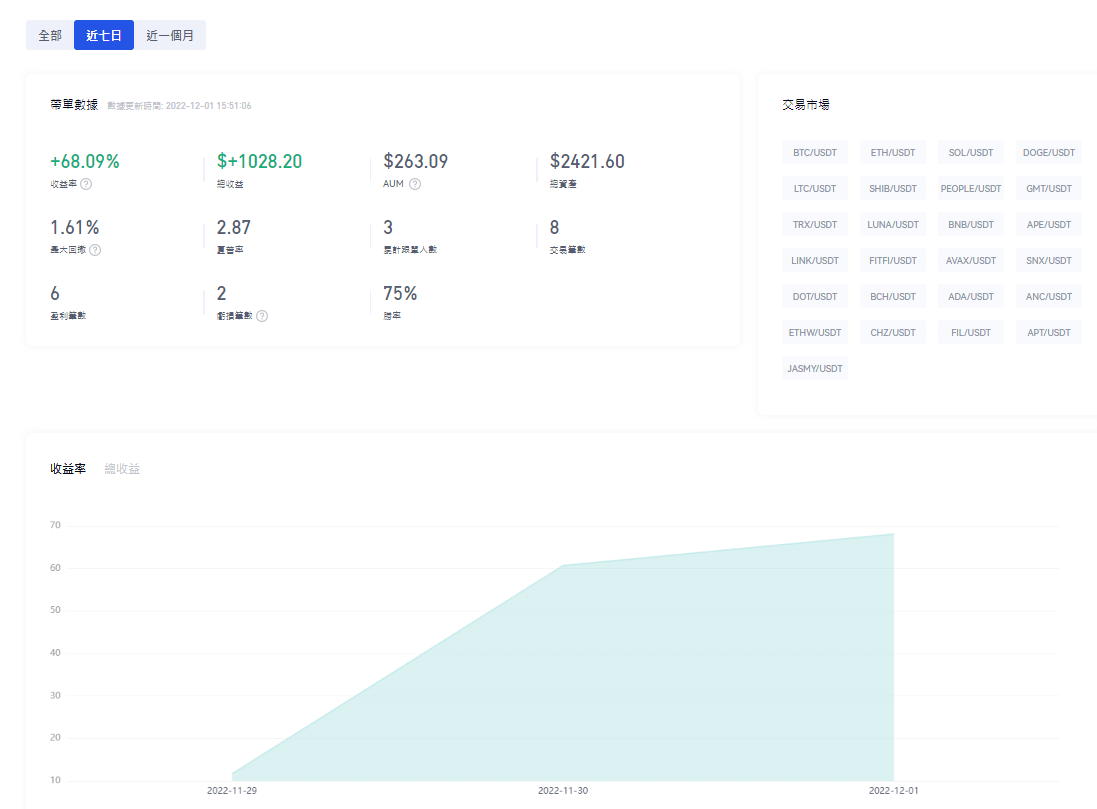Click the help icon next to 收益率
The width and height of the screenshot is (1097, 809).
[x=86, y=184]
